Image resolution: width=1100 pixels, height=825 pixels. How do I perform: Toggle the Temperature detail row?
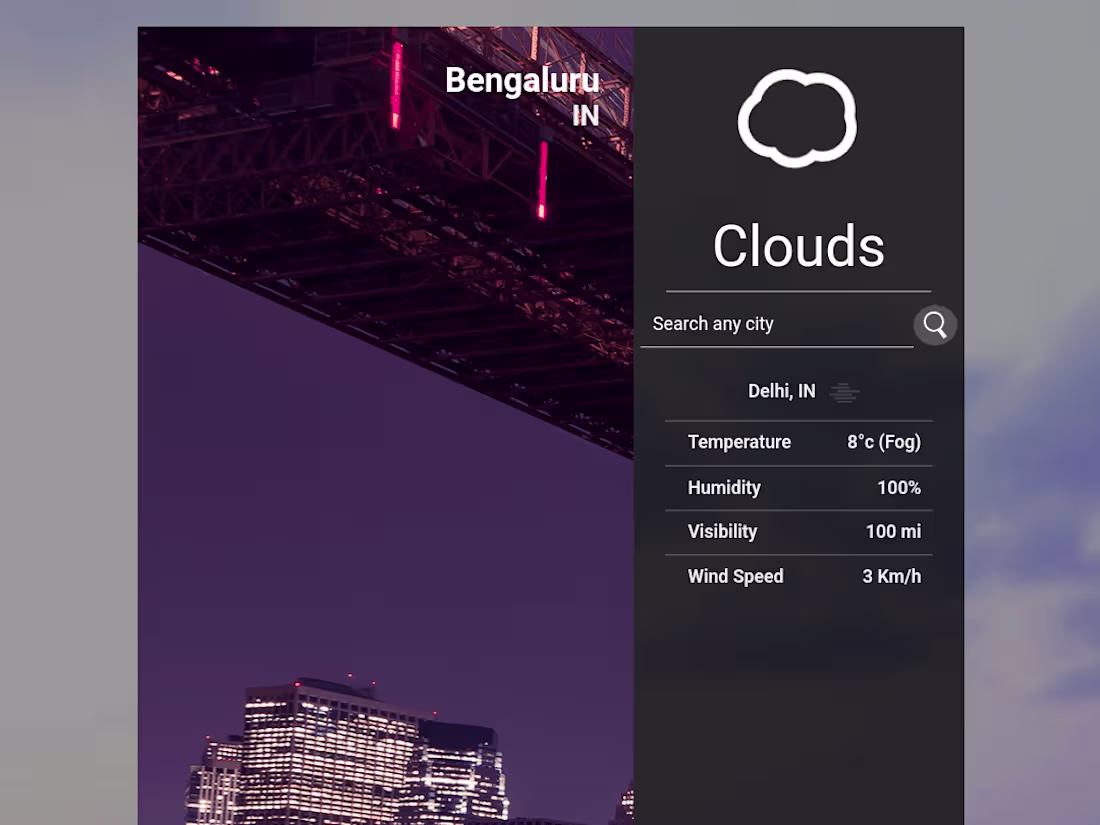click(x=798, y=442)
